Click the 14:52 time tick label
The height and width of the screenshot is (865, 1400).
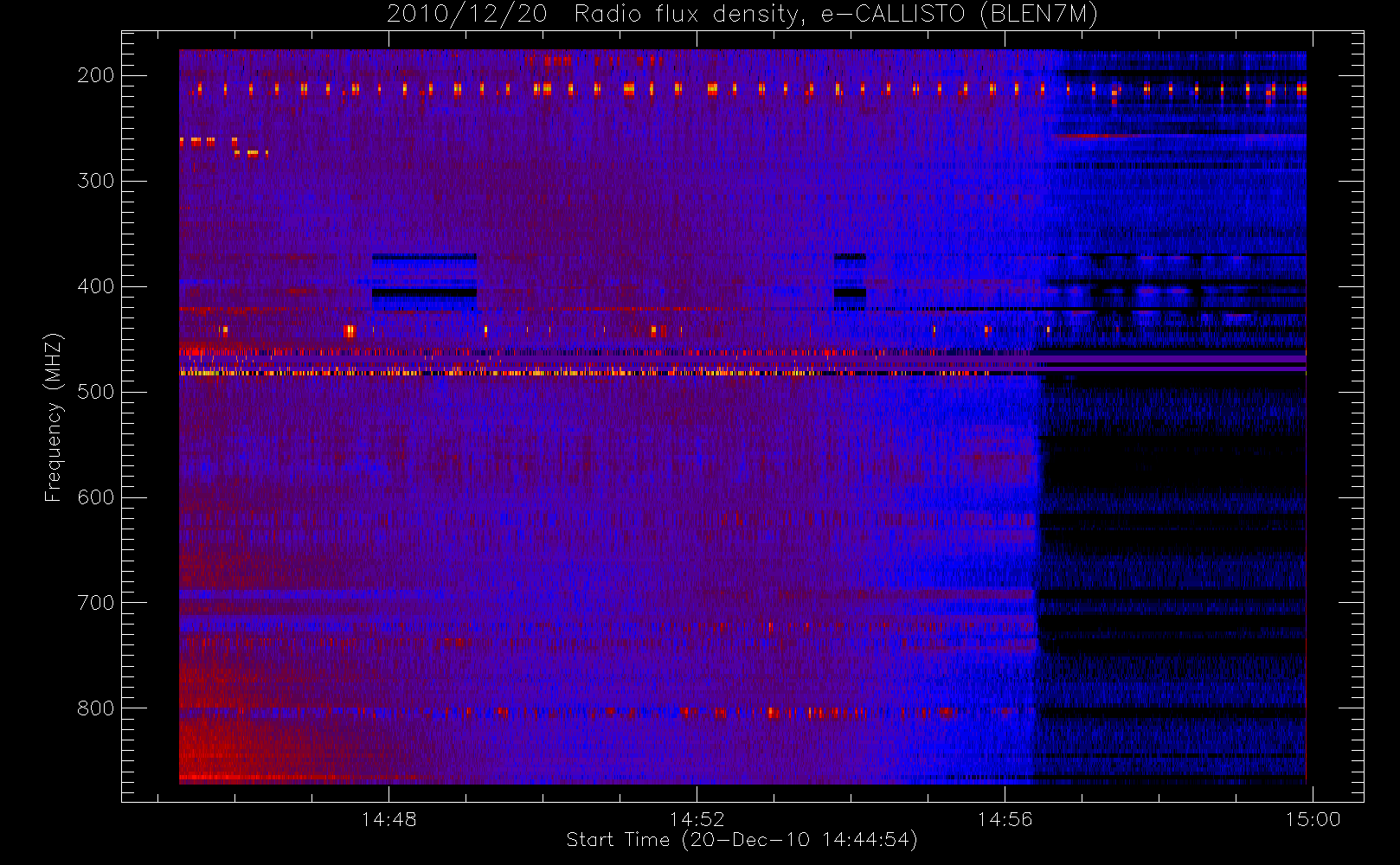click(697, 819)
